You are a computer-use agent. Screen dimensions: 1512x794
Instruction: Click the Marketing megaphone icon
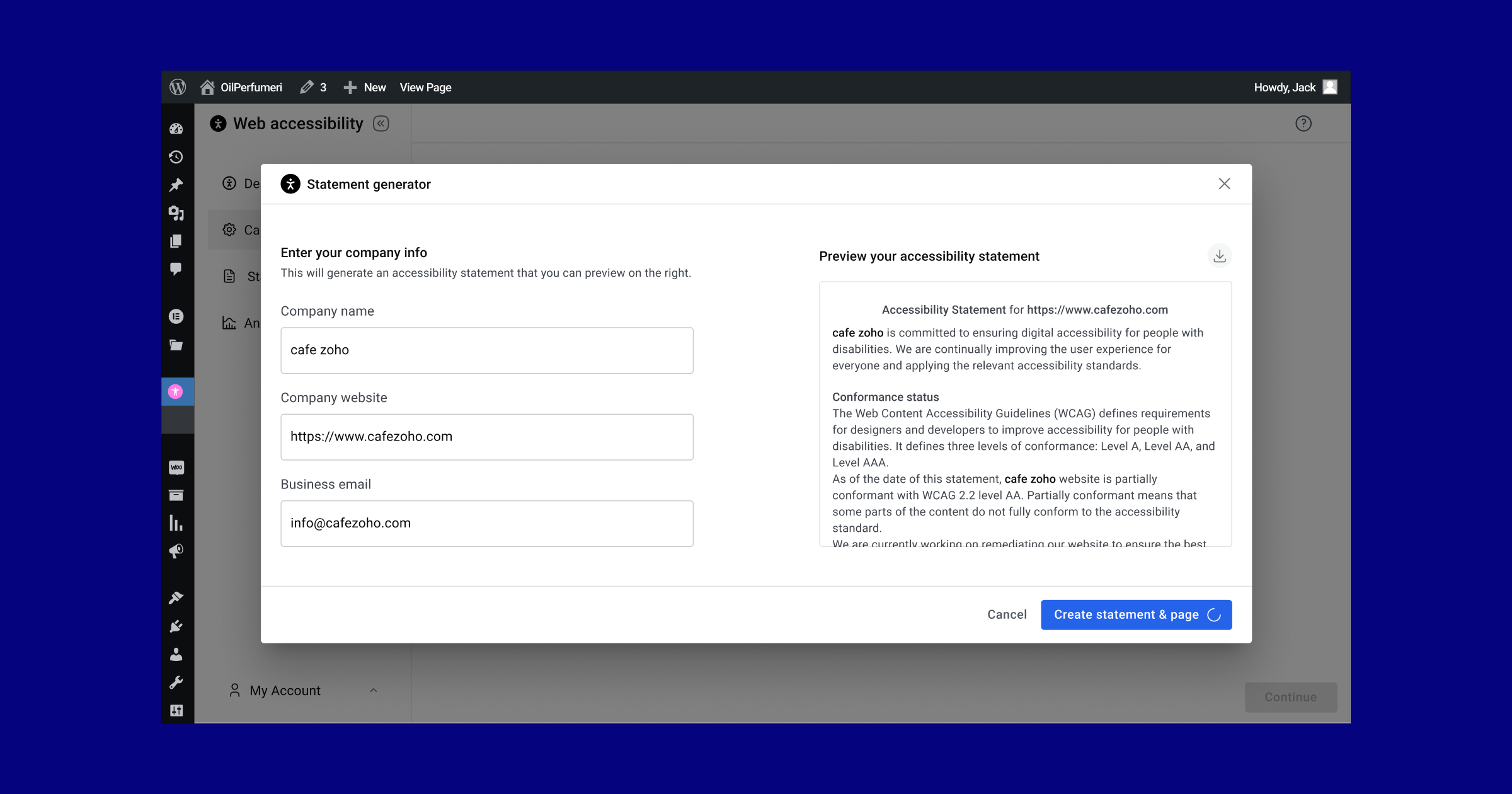[176, 551]
